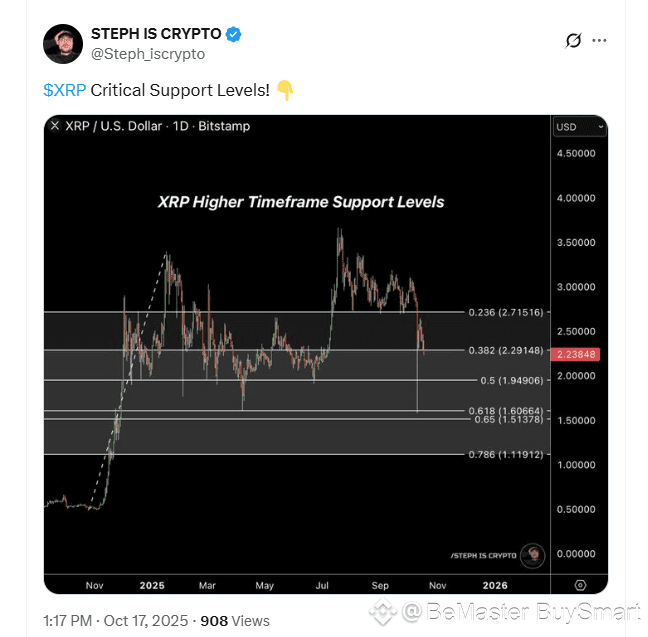
Task: Open the @Steph_iscrypto handle link
Action: [148, 53]
